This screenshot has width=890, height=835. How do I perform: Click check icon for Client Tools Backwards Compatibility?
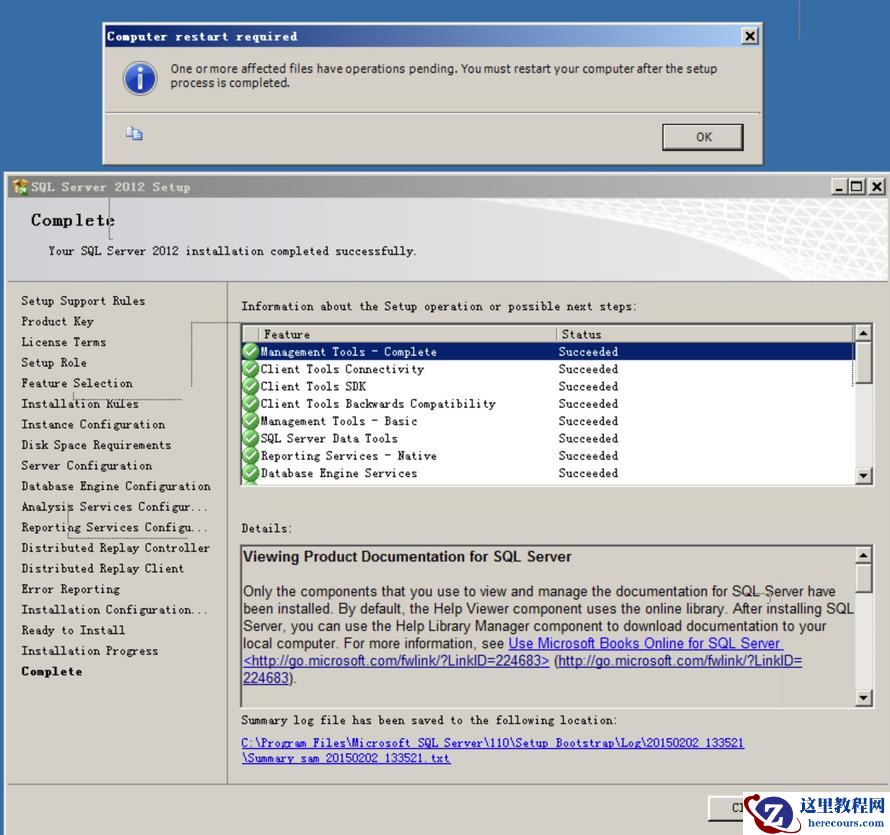click(x=250, y=404)
